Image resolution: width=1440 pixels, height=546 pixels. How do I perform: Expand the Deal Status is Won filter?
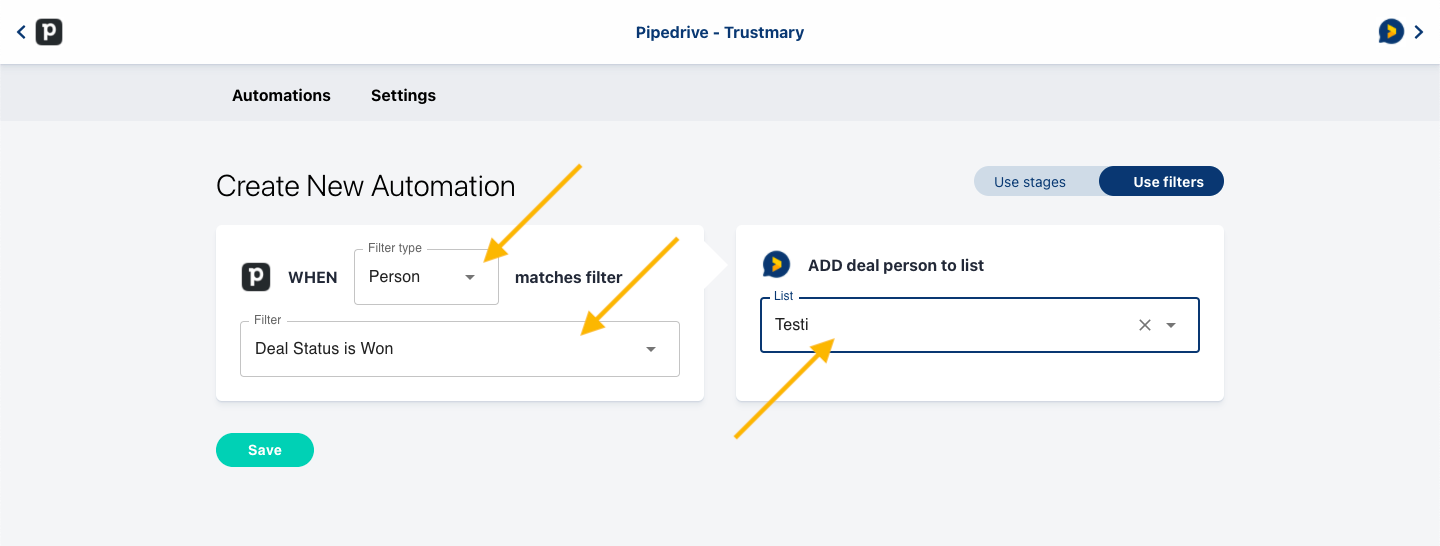pos(651,349)
